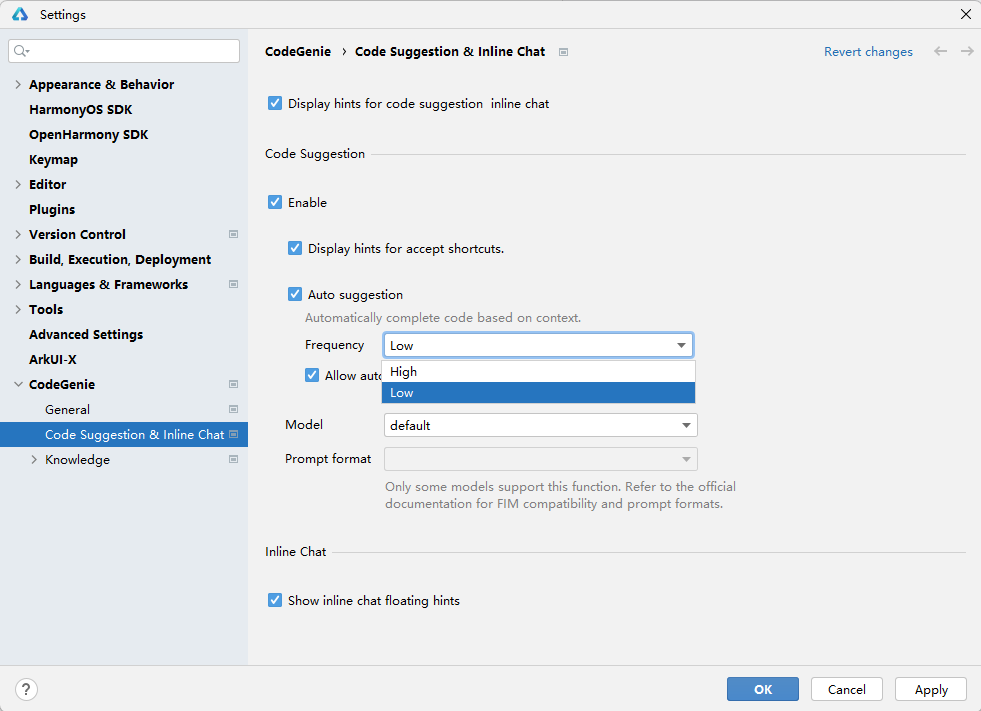
Task: Click the breadcrumb project-settings icon beside Inline Chat
Action: (564, 52)
